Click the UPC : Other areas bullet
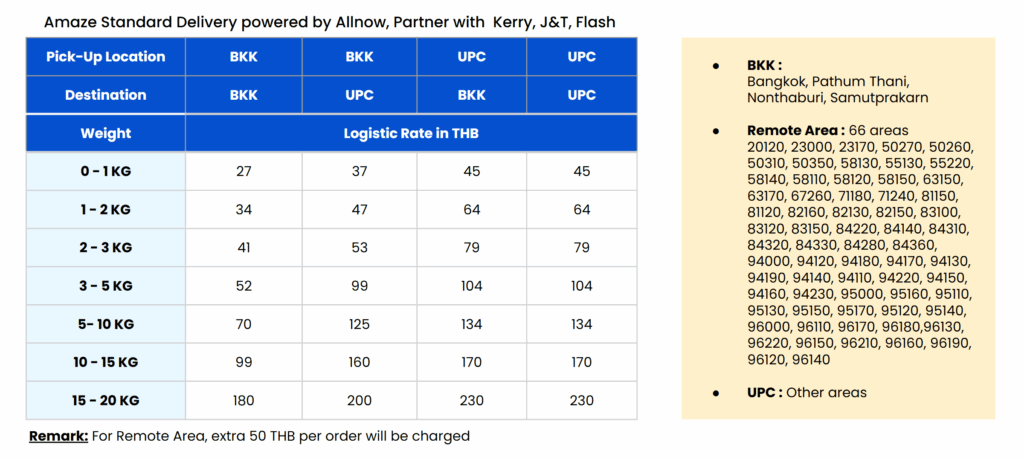1024x459 pixels. point(806,392)
